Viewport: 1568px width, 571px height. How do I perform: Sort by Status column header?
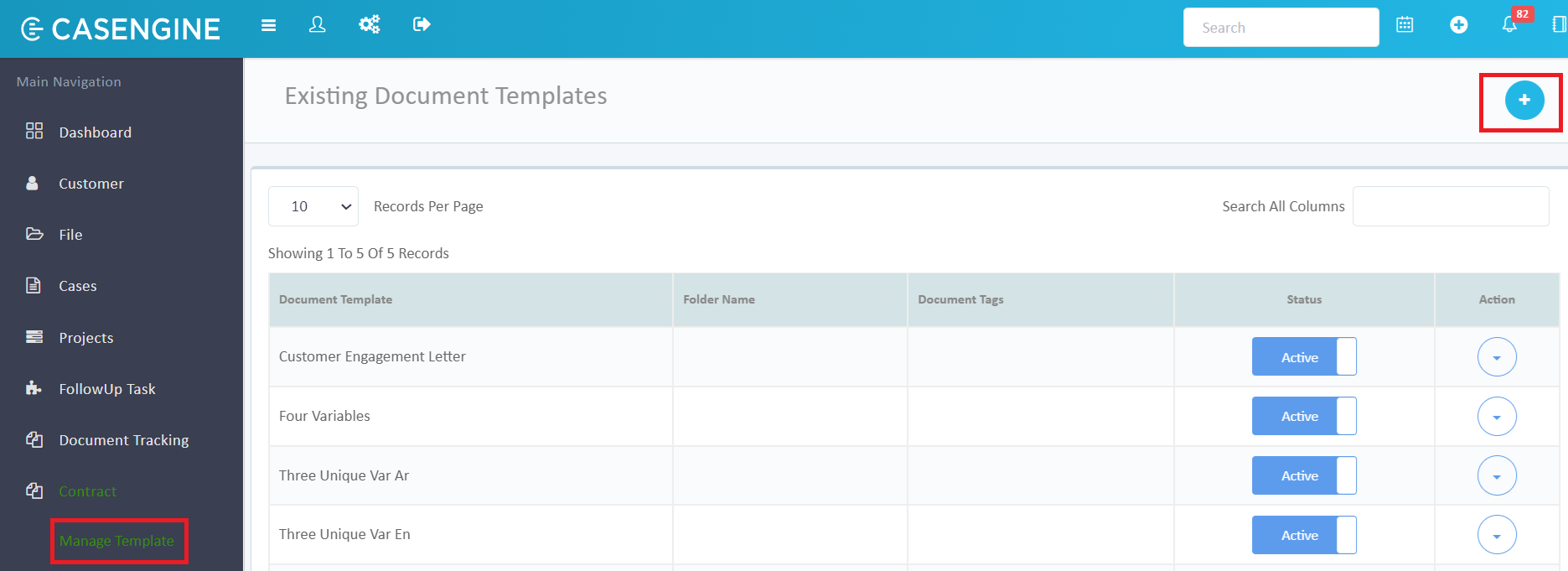1304,299
